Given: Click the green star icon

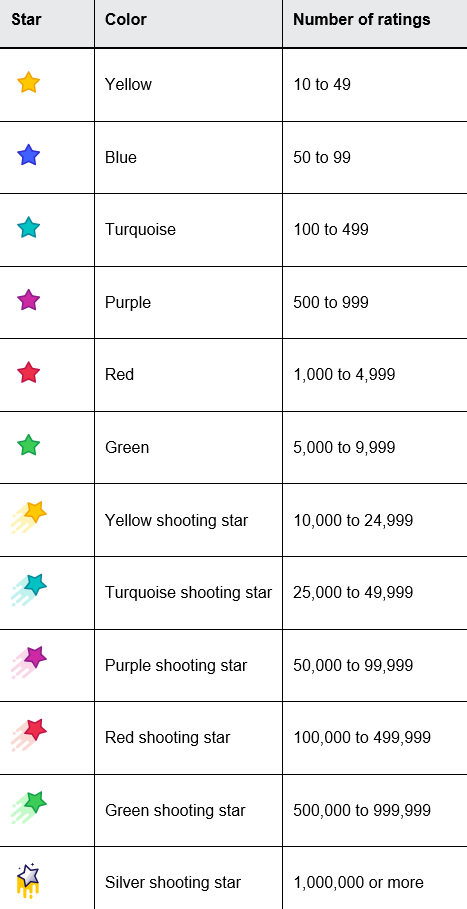Looking at the screenshot, I should coord(28,445).
